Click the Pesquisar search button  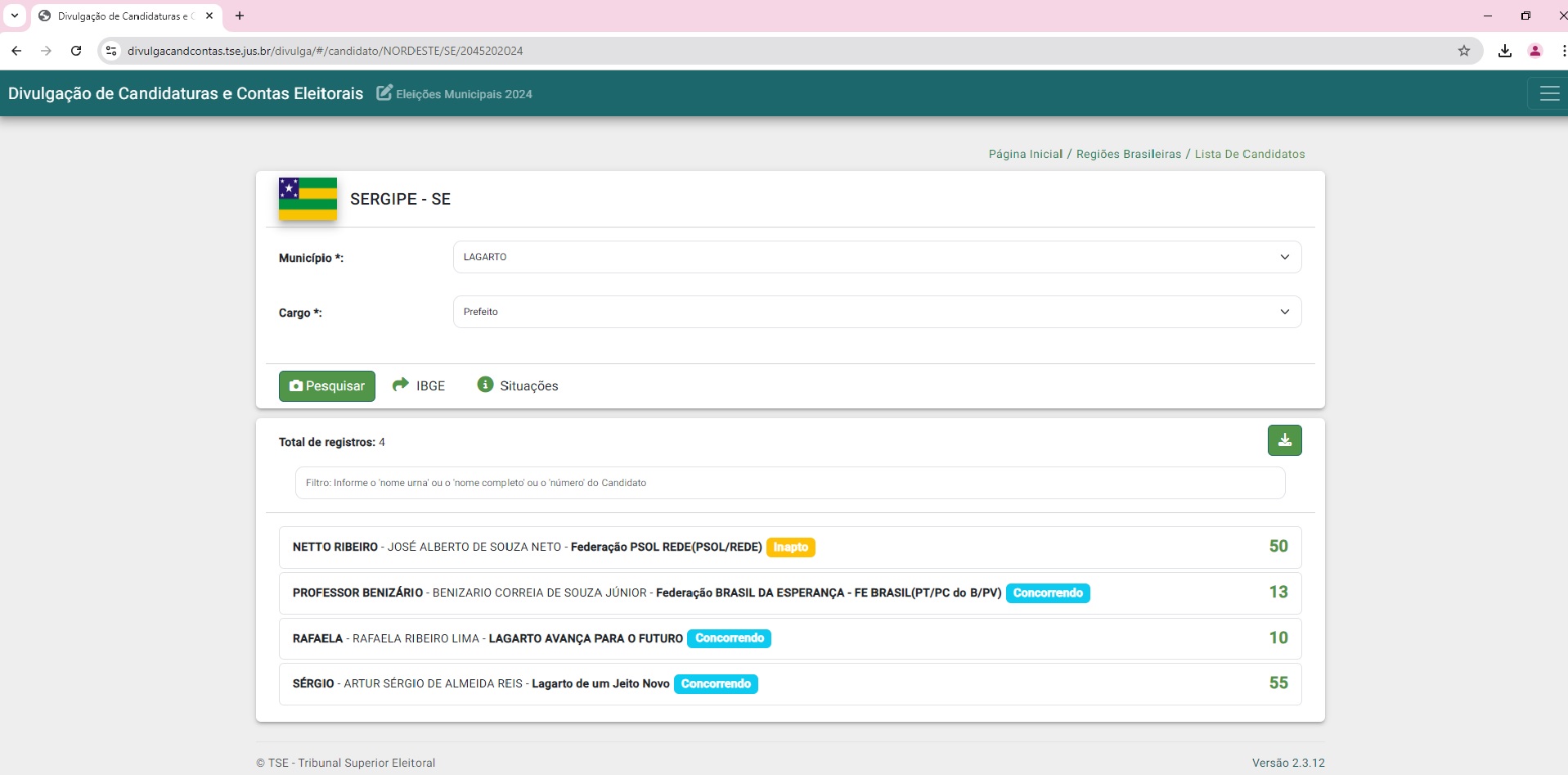[x=327, y=386]
